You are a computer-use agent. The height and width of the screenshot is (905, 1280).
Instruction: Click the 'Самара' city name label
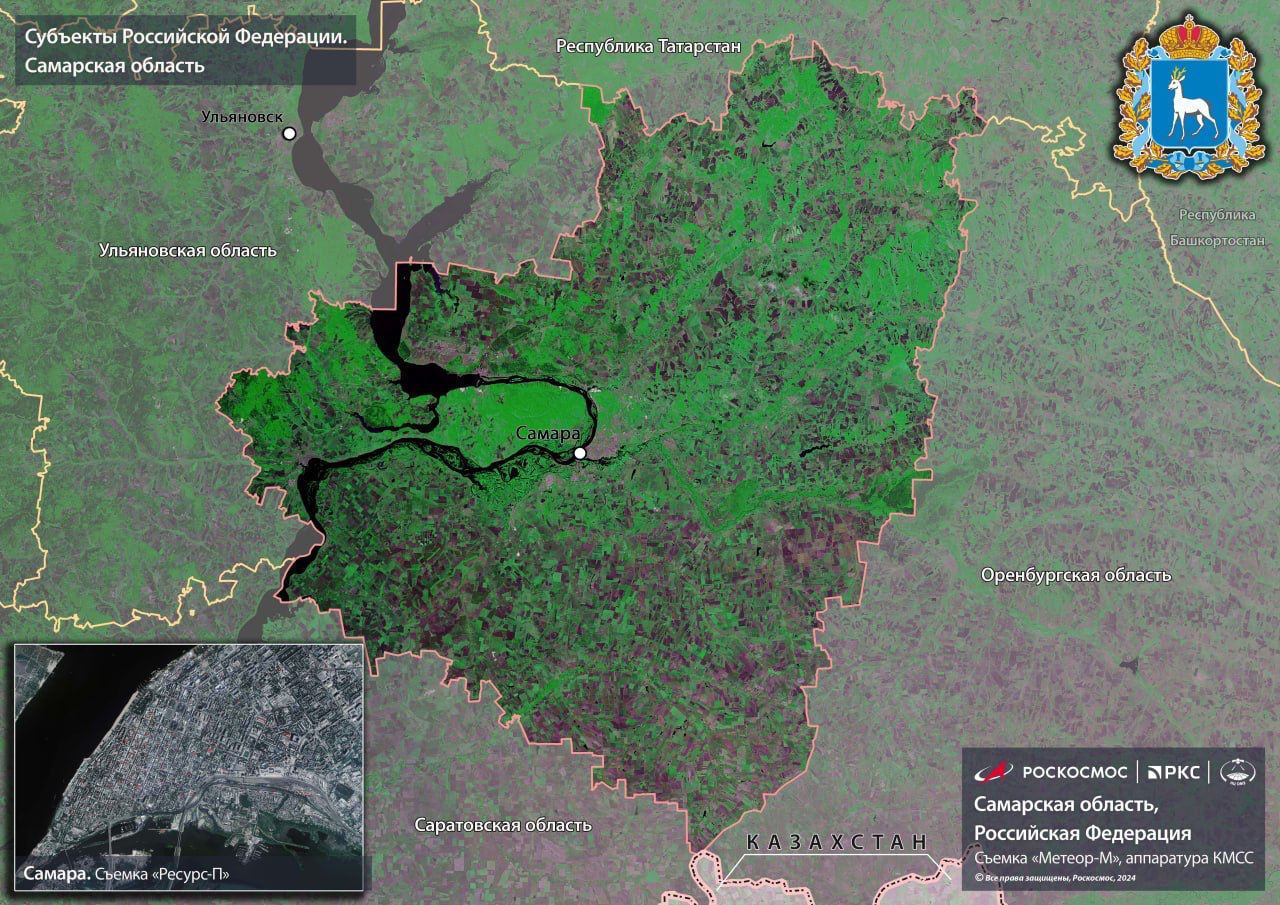click(548, 434)
